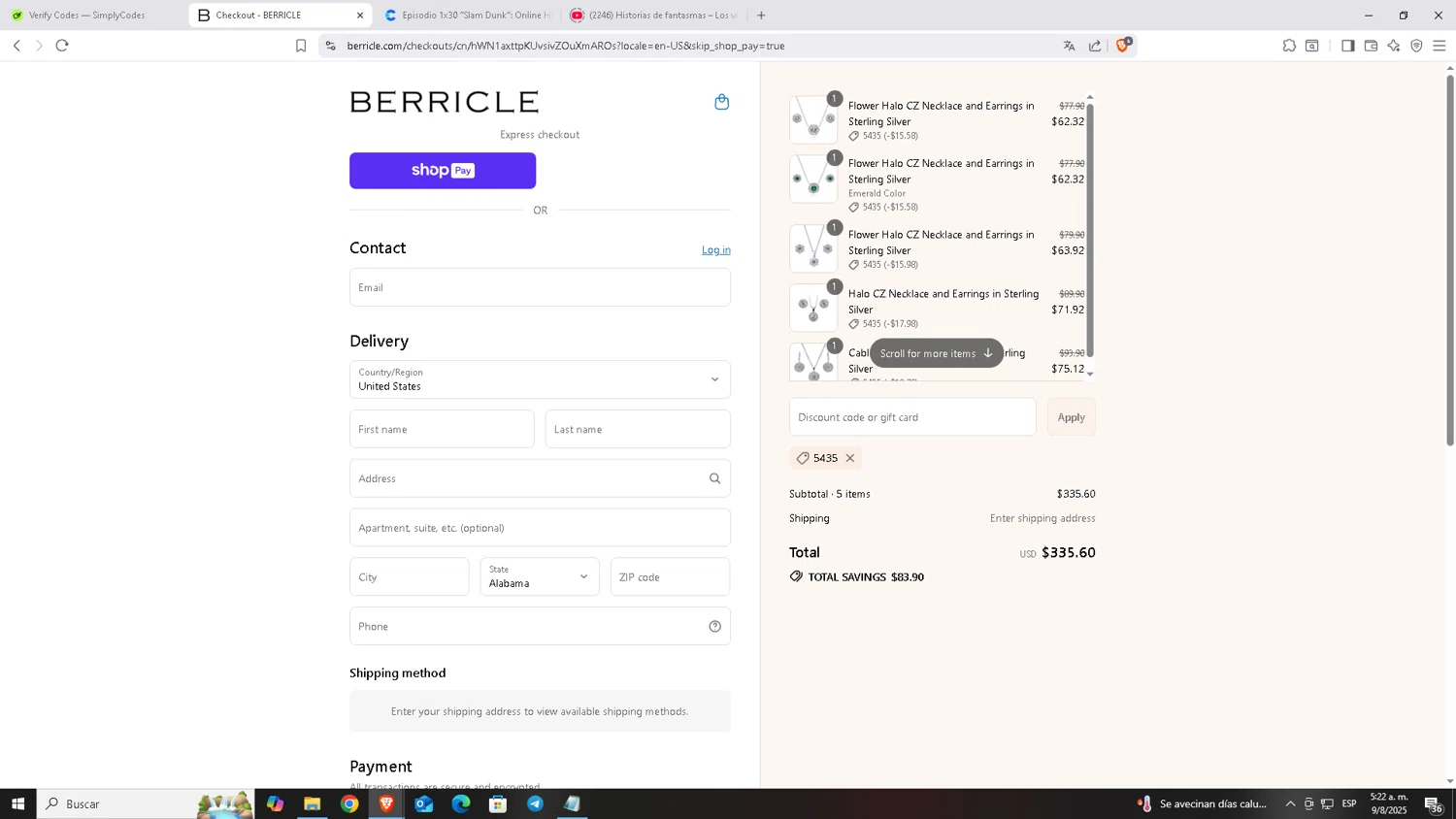The width and height of the screenshot is (1456, 819).
Task: Click the Emerald Color necklace thumbnail
Action: pos(813,179)
